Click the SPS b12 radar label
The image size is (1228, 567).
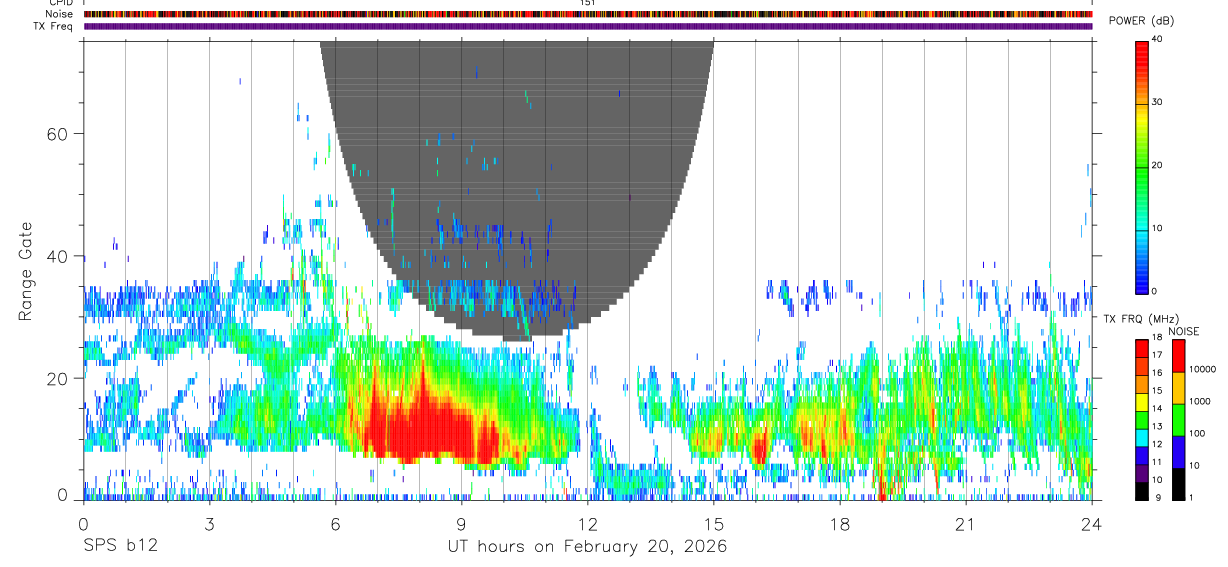pyautogui.click(x=119, y=546)
